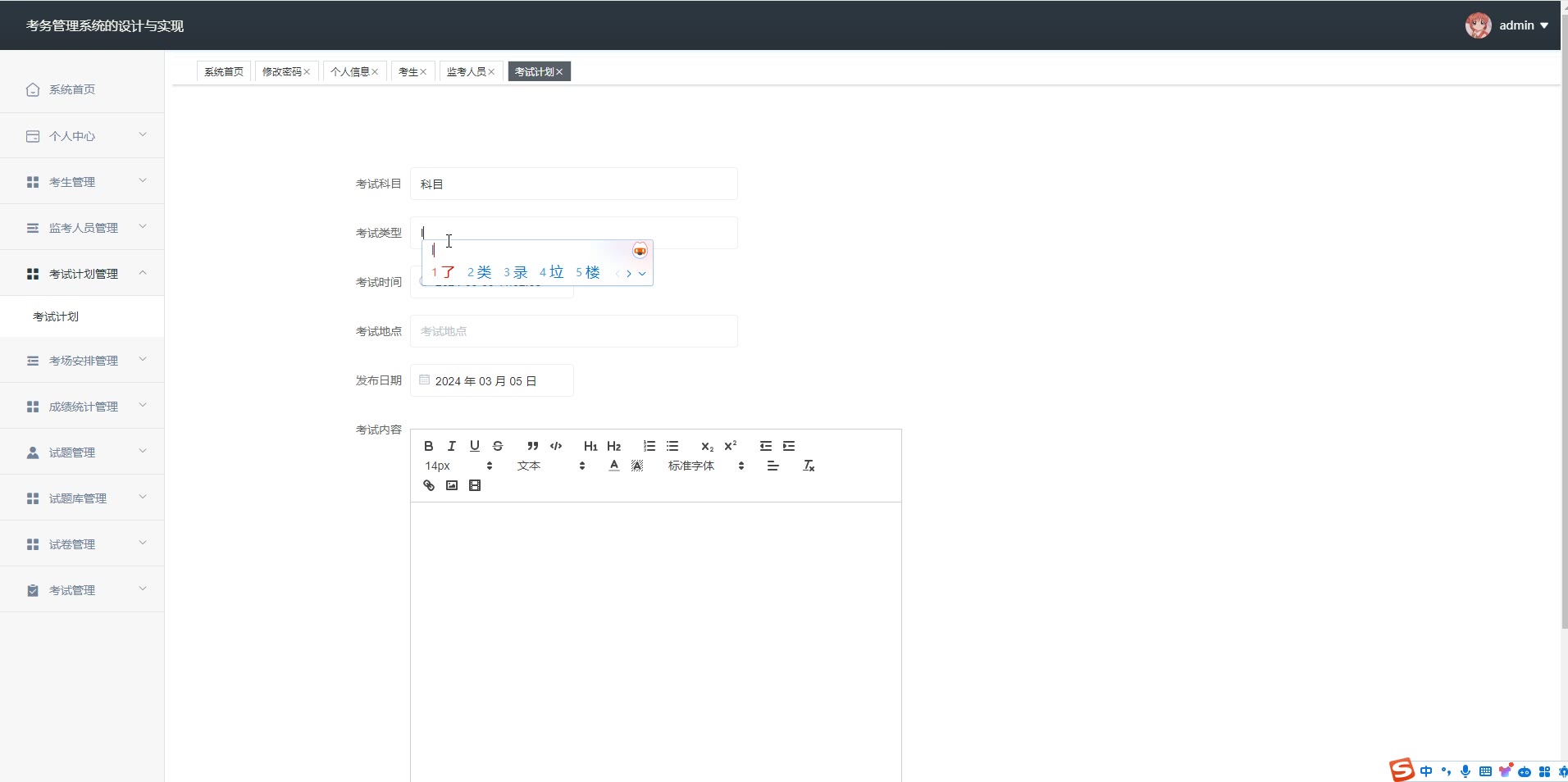The height and width of the screenshot is (782, 1568).
Task: Insert a blockquote with the quote icon
Action: point(532,446)
